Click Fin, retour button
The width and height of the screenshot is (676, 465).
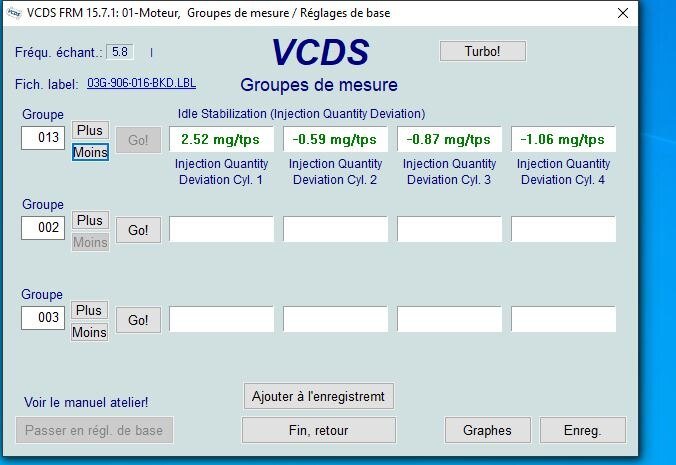(x=319, y=430)
